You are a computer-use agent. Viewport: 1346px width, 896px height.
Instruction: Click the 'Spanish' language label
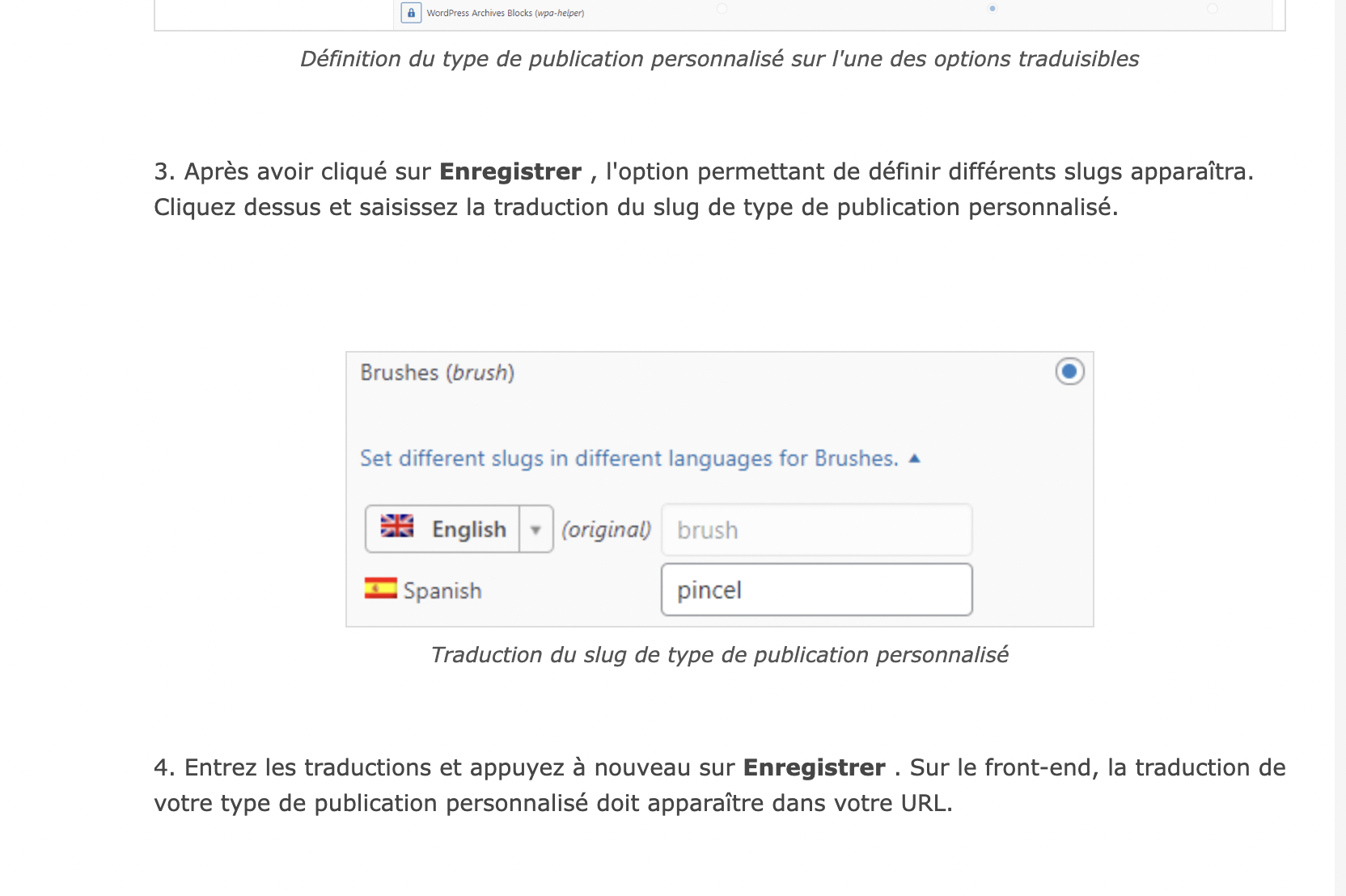442,591
